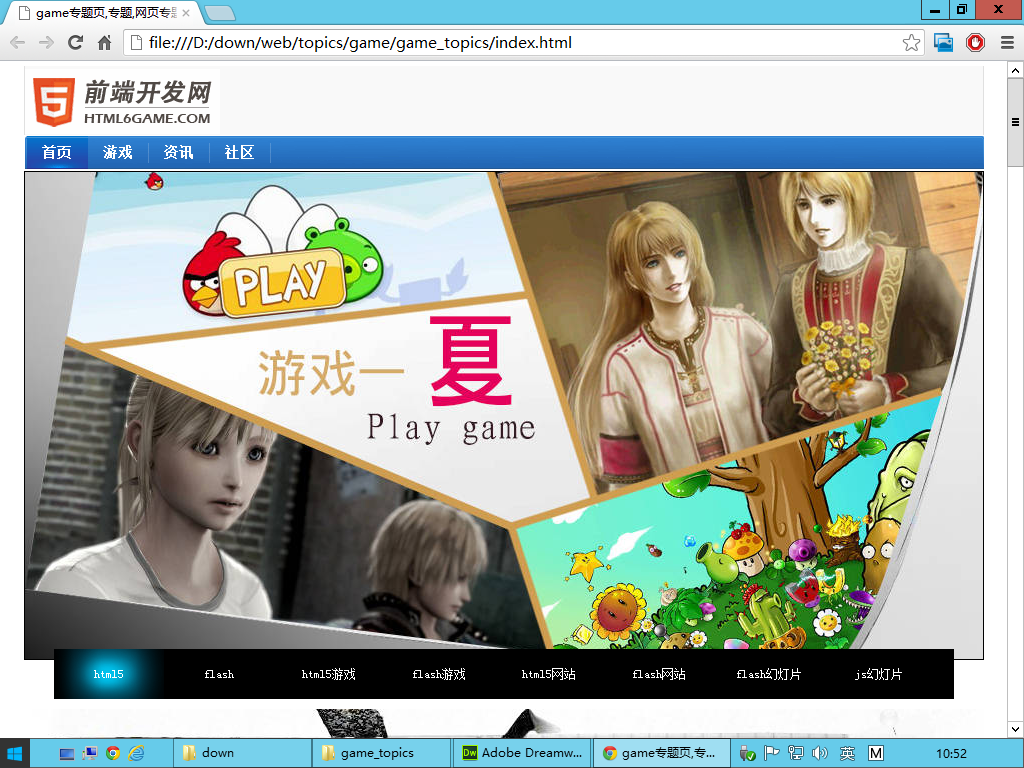Click the scrollbar up arrow
1024x768 pixels.
tap(1015, 70)
